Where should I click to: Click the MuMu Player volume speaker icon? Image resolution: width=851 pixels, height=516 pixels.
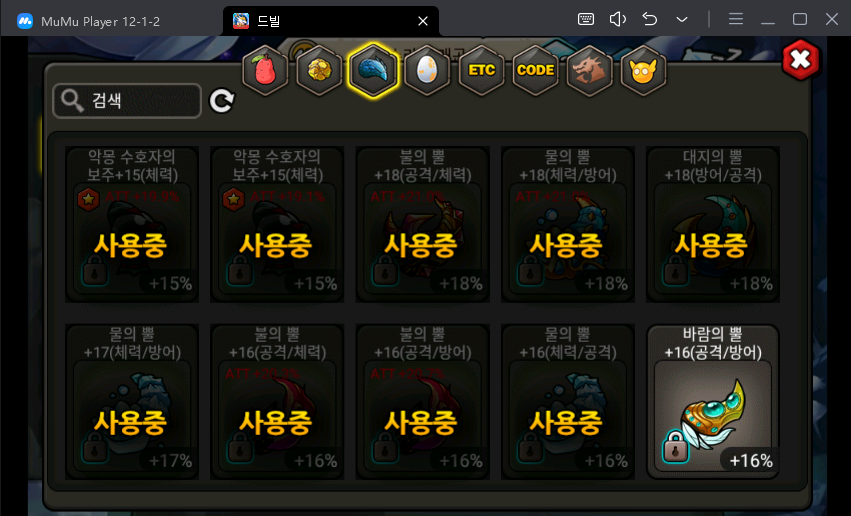[618, 20]
